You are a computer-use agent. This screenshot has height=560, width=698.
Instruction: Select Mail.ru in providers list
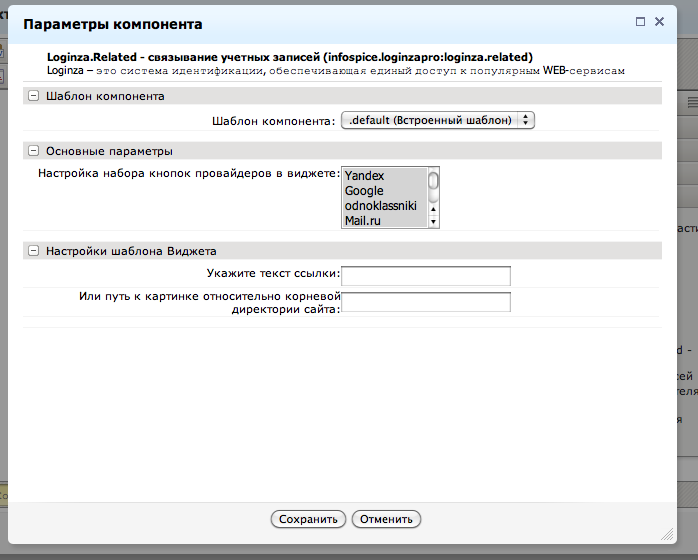pyautogui.click(x=386, y=220)
